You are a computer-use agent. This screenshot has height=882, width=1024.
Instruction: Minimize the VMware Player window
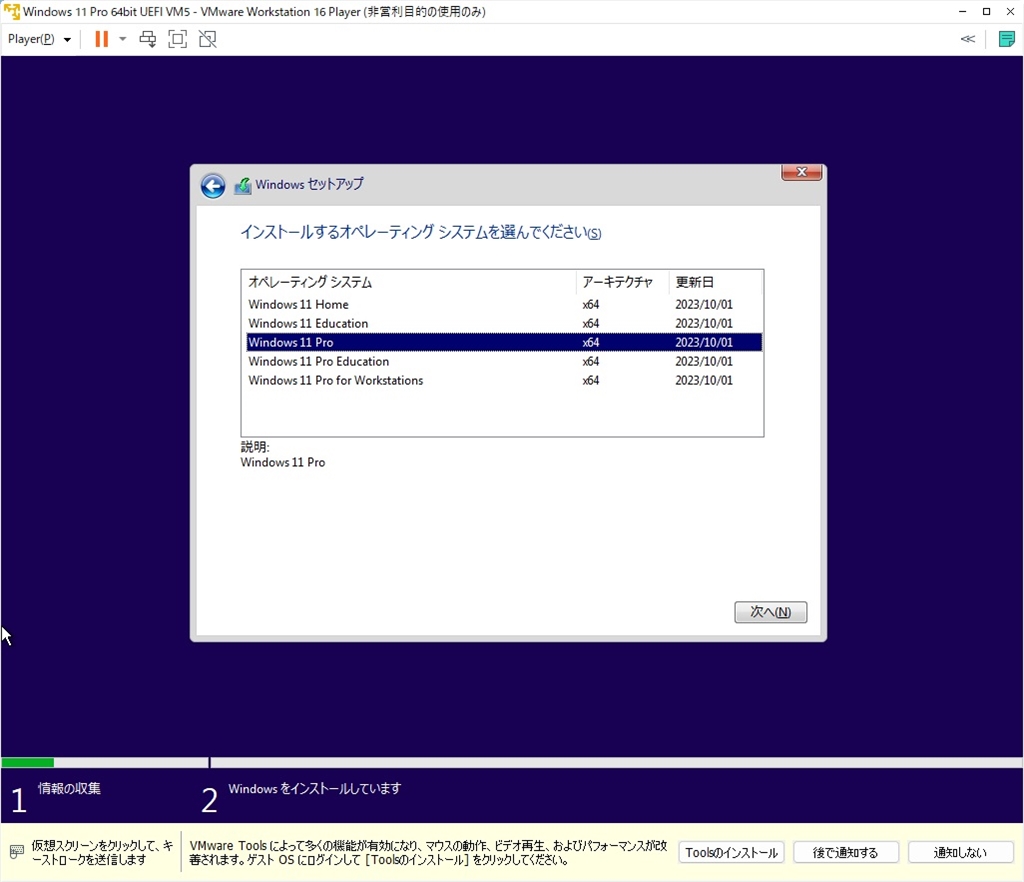coord(963,12)
